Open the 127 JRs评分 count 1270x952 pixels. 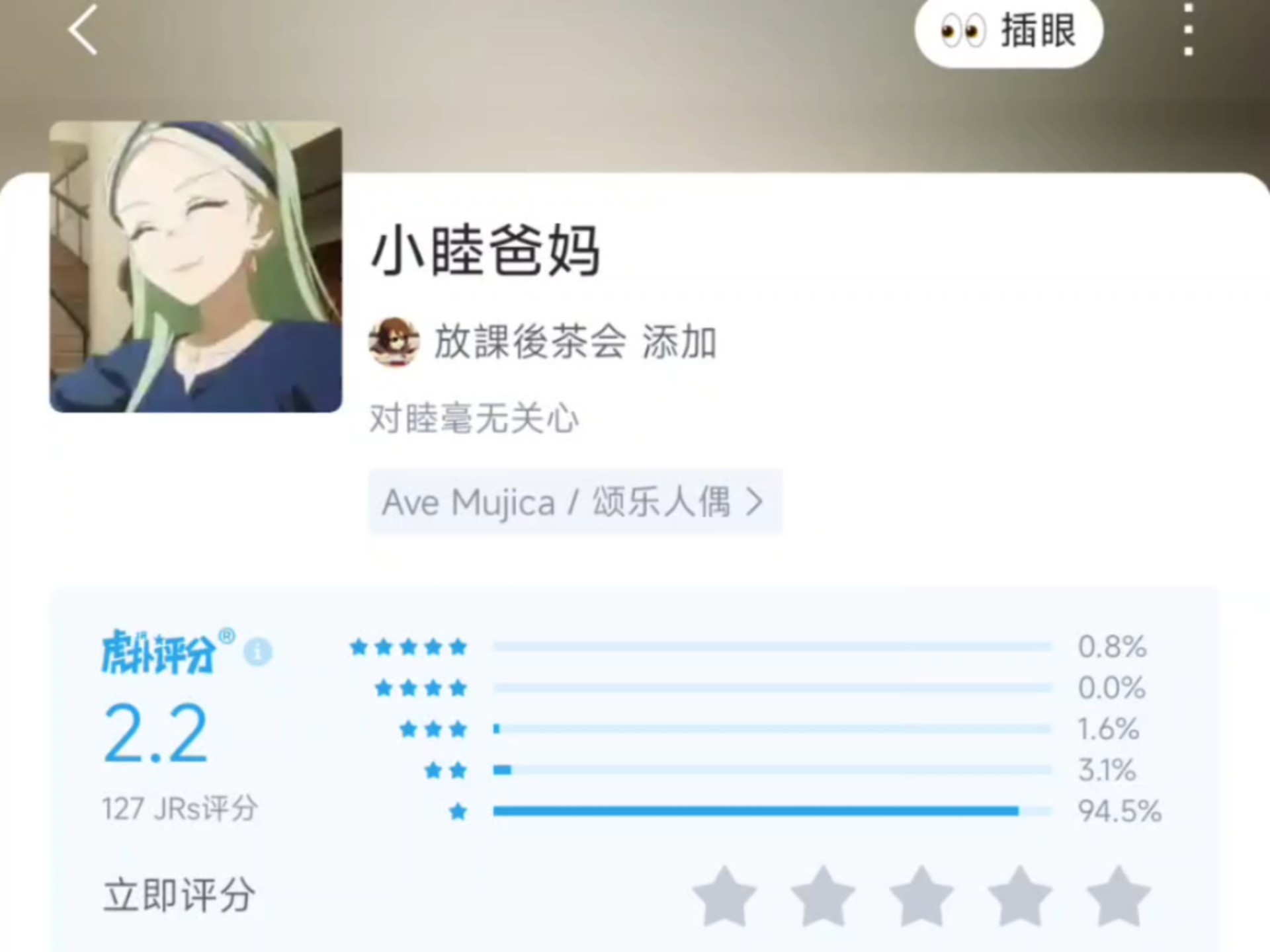pyautogui.click(x=180, y=809)
